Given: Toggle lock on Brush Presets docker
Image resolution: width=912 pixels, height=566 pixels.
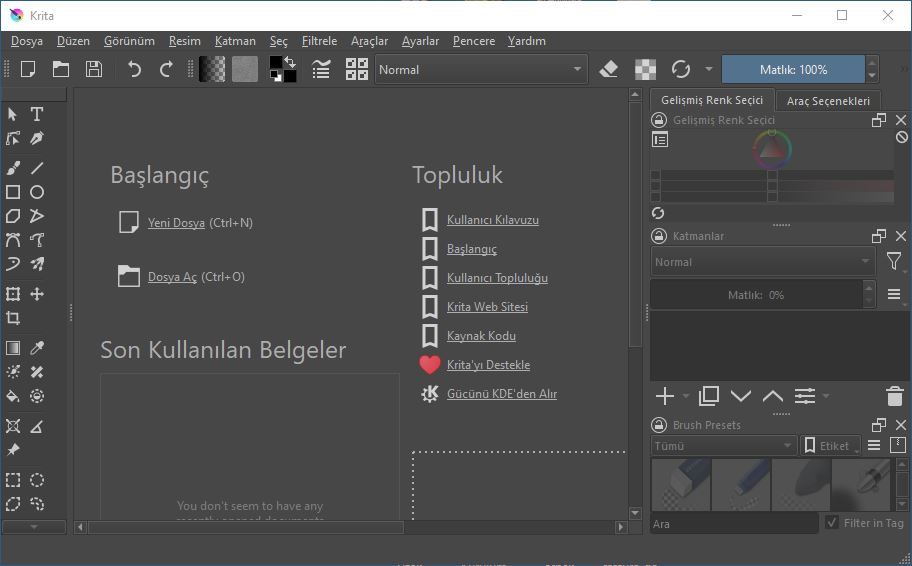Looking at the screenshot, I should 658,425.
